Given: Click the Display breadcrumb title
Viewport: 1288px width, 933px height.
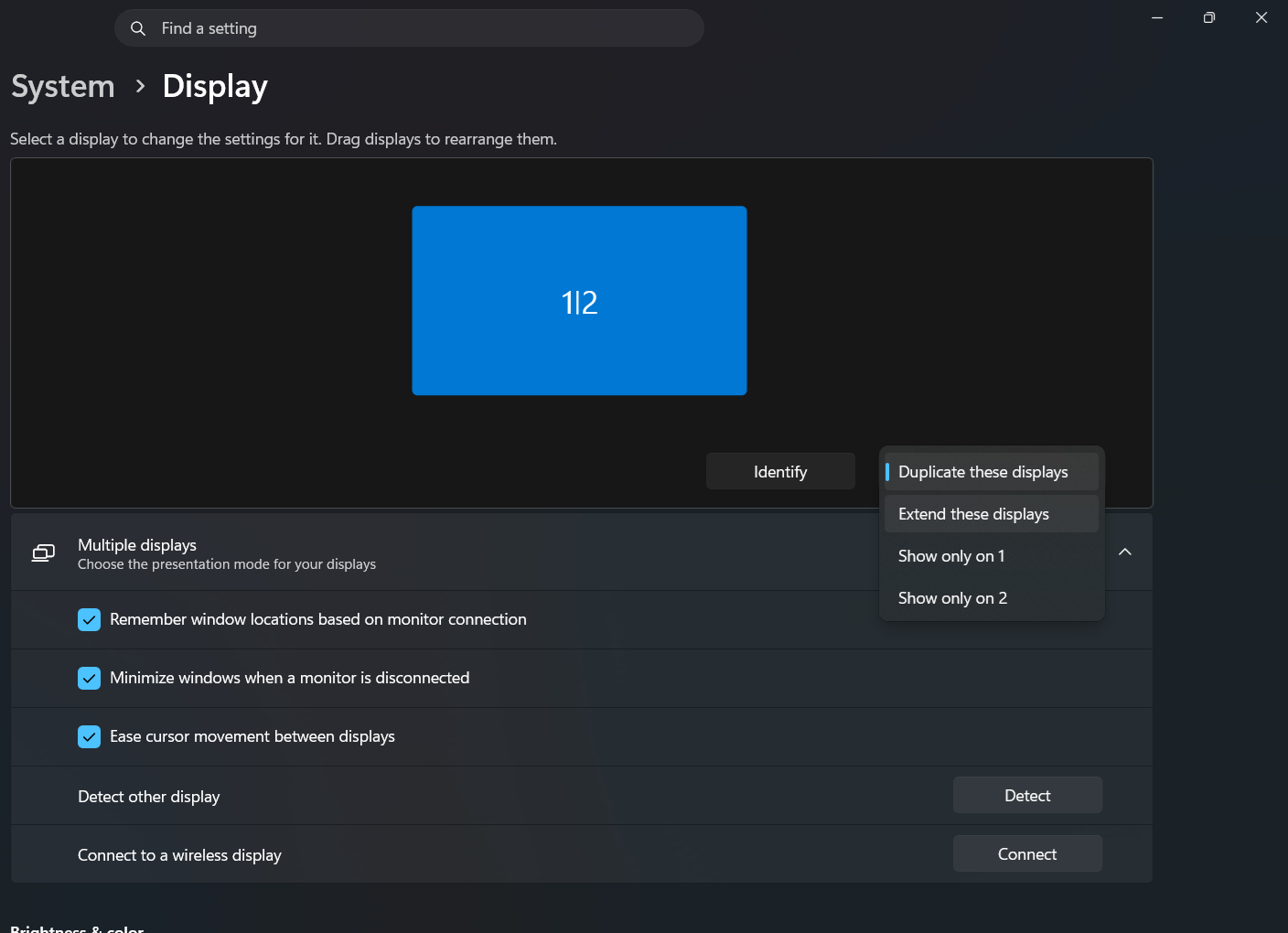Looking at the screenshot, I should coord(215,86).
